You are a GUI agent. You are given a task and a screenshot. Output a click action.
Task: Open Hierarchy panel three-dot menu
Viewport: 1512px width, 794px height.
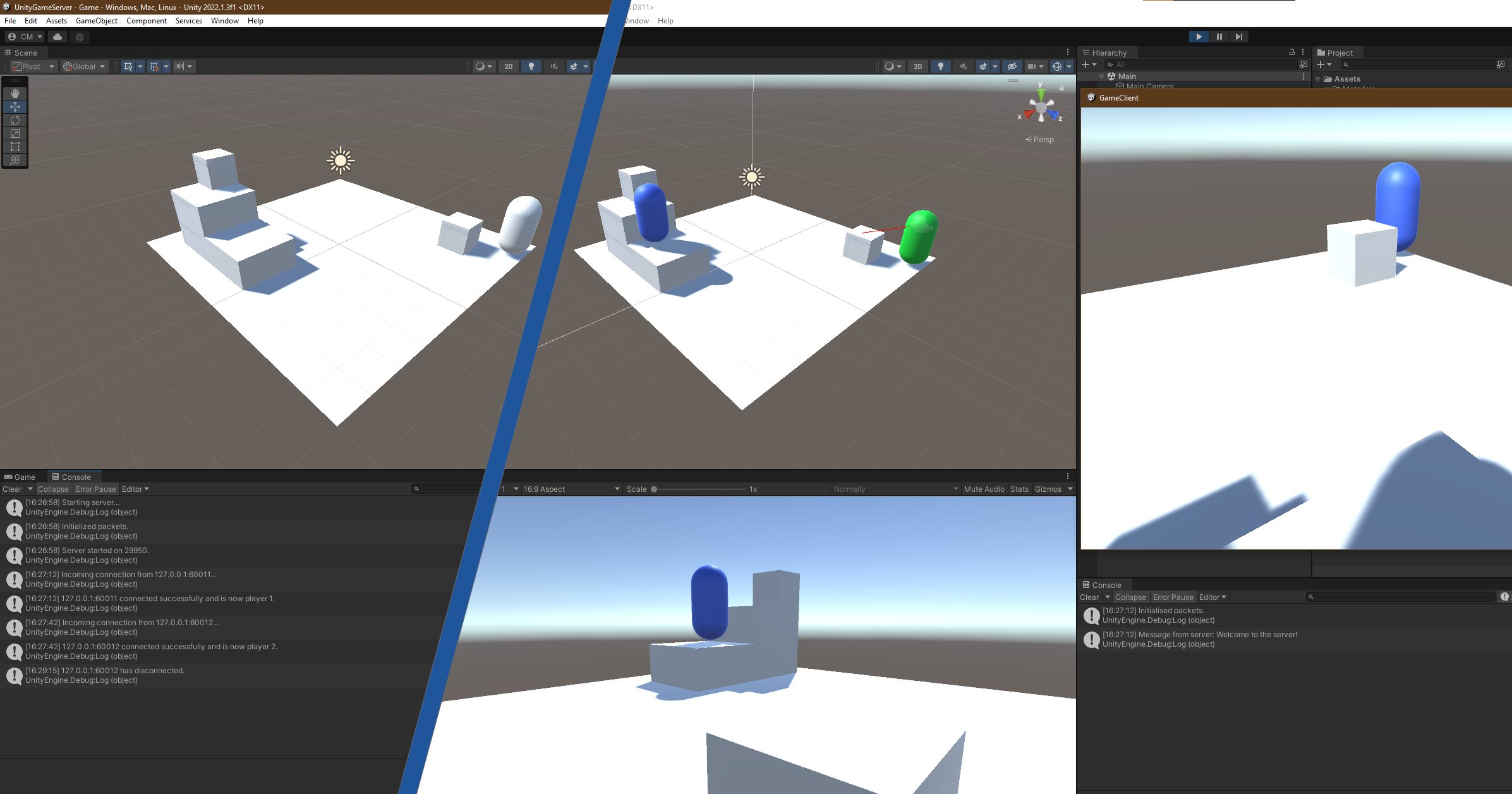[1303, 52]
